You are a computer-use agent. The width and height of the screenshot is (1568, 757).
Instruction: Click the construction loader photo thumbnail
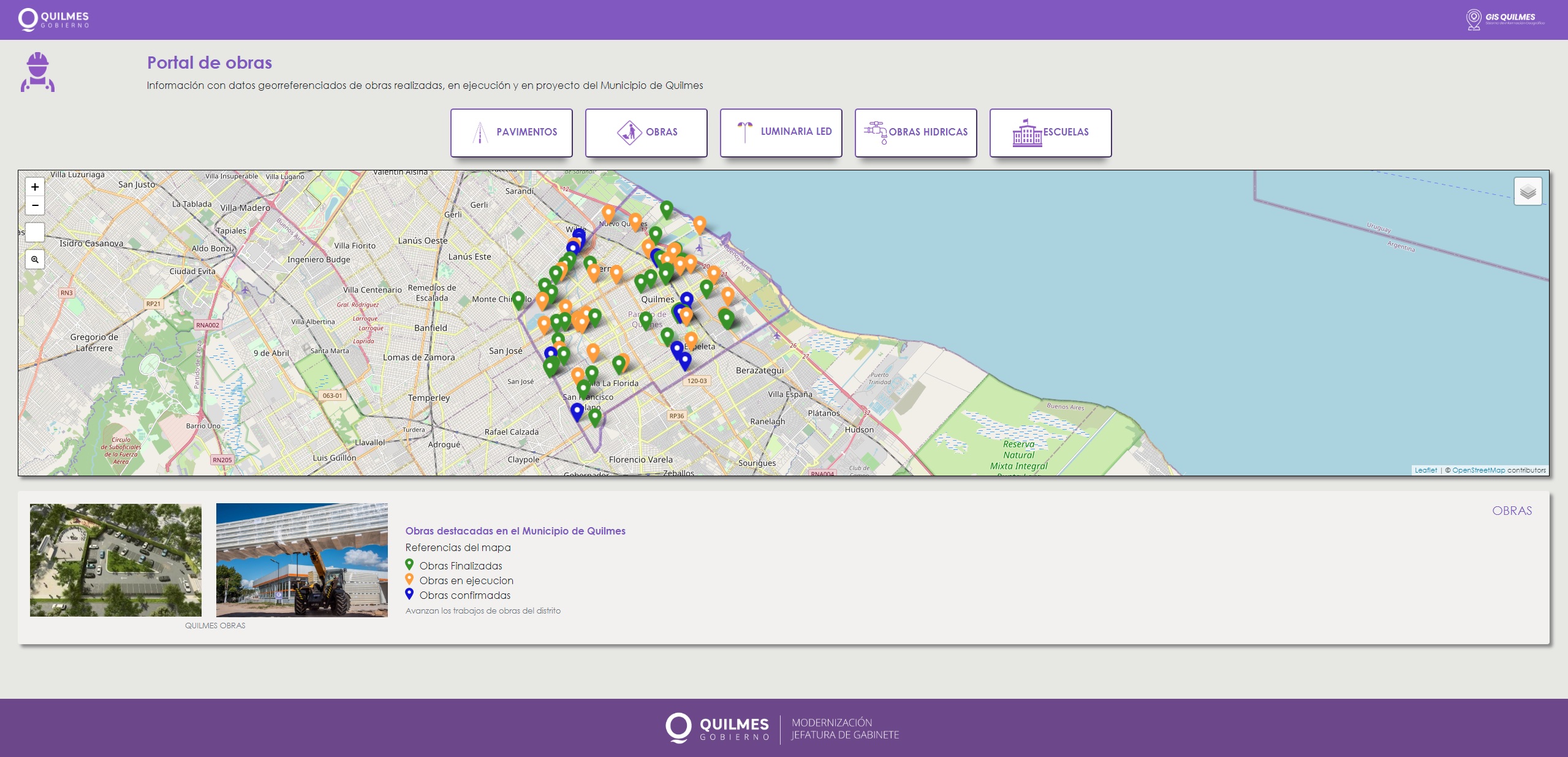coord(302,560)
